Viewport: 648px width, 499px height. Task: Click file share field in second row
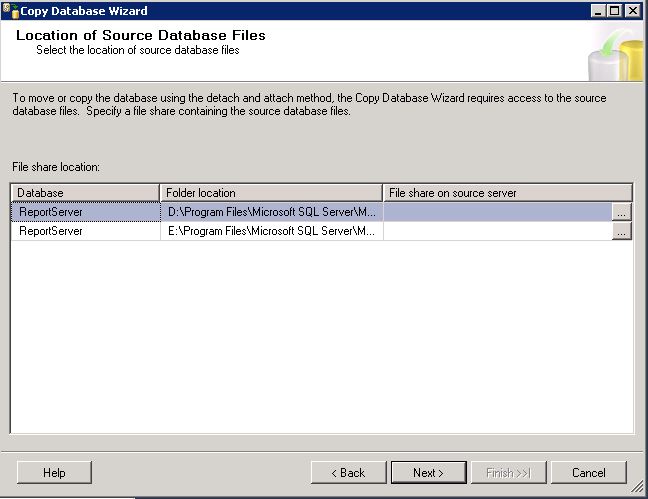[x=498, y=231]
